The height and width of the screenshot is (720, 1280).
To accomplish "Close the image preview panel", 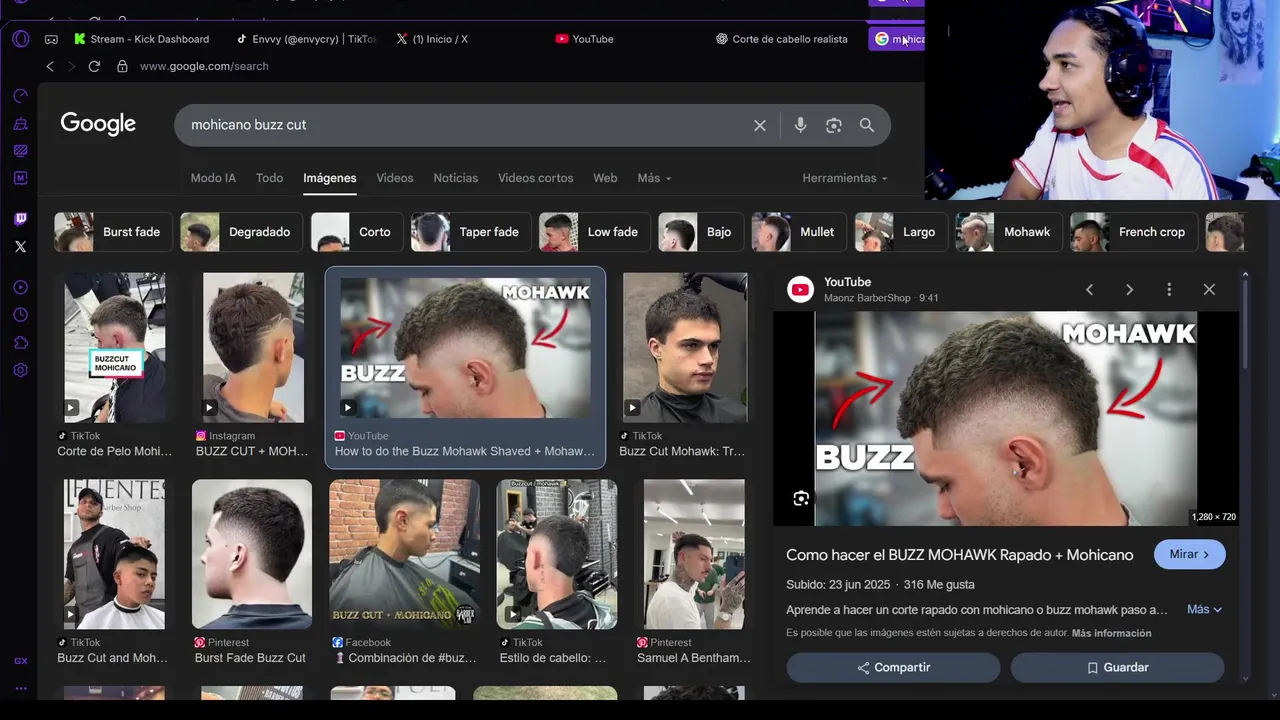I will (x=1209, y=290).
